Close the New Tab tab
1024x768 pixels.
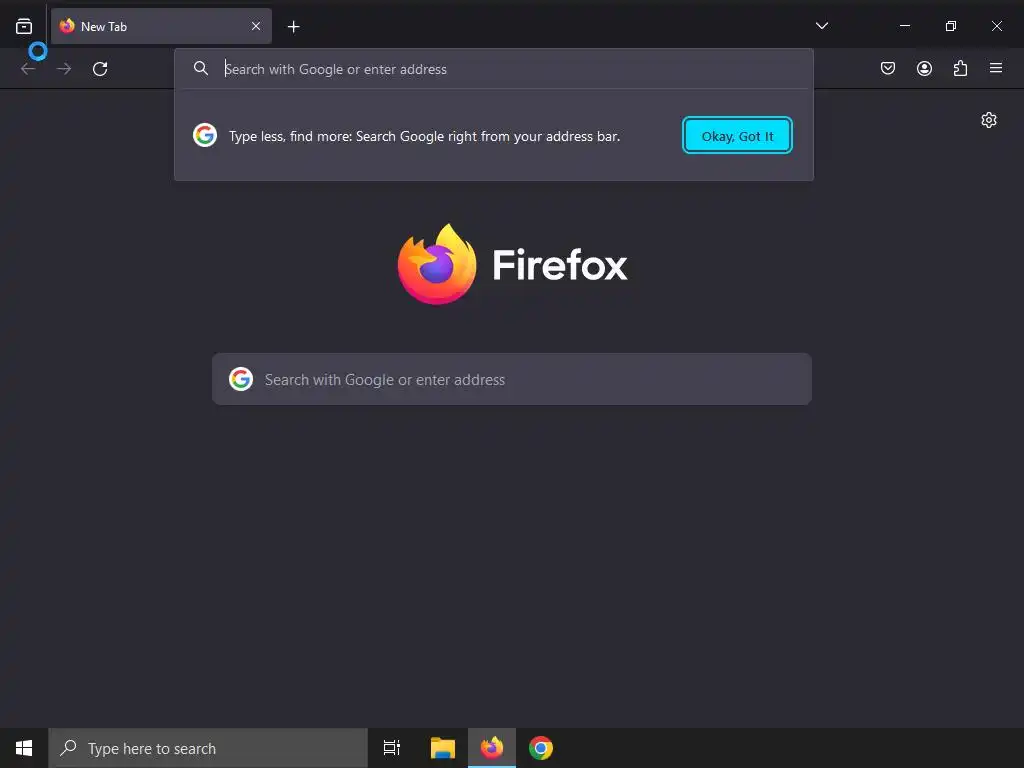pyautogui.click(x=256, y=26)
